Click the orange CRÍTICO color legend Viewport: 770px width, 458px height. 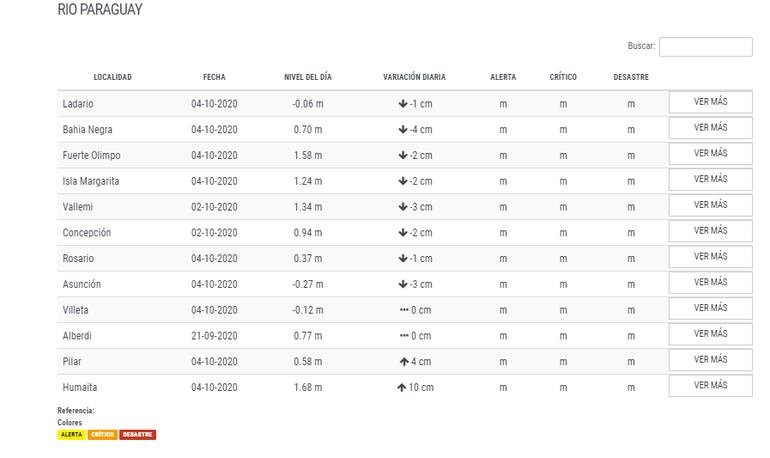[102, 435]
